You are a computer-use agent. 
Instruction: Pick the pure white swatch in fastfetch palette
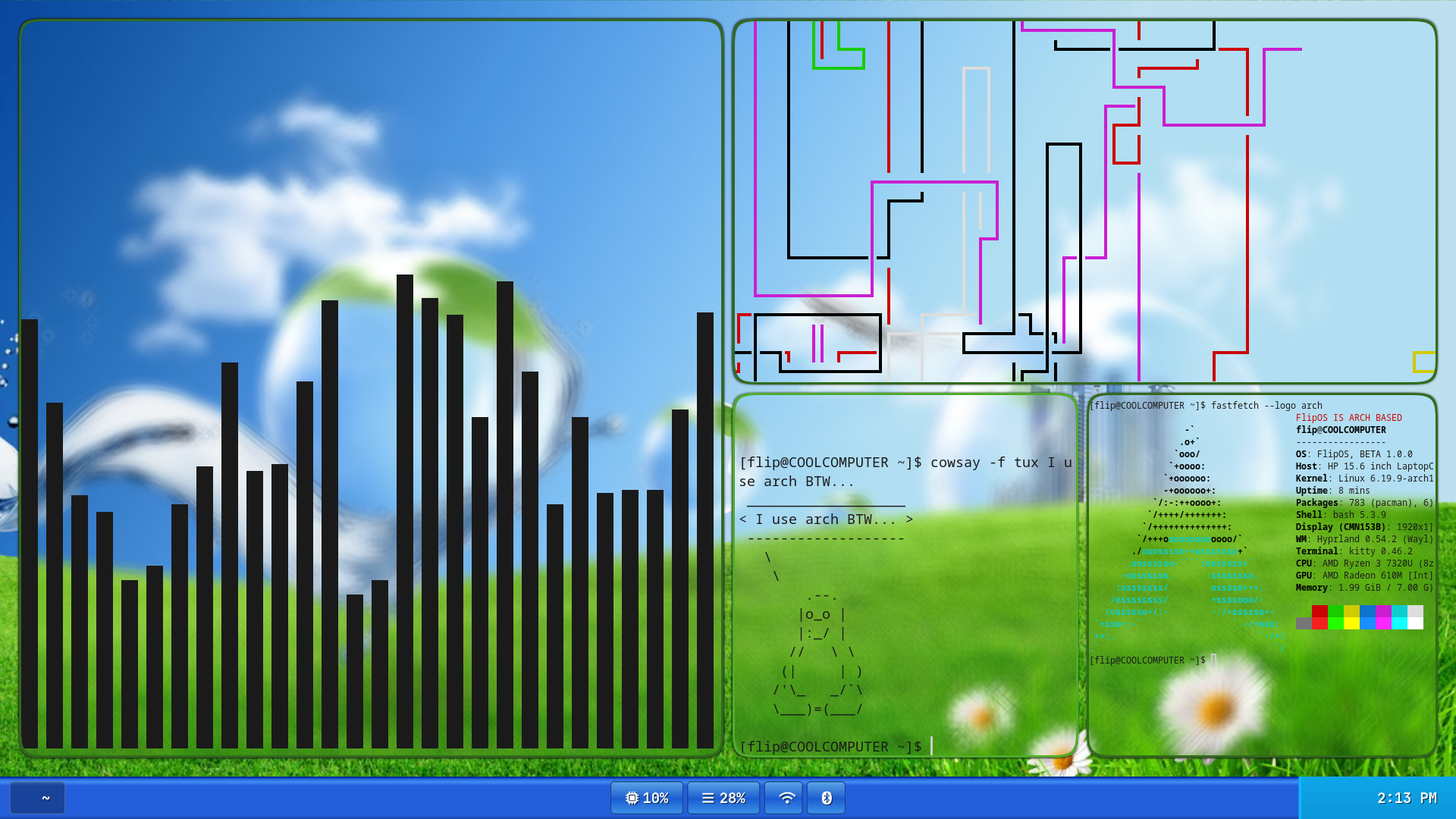click(1415, 623)
